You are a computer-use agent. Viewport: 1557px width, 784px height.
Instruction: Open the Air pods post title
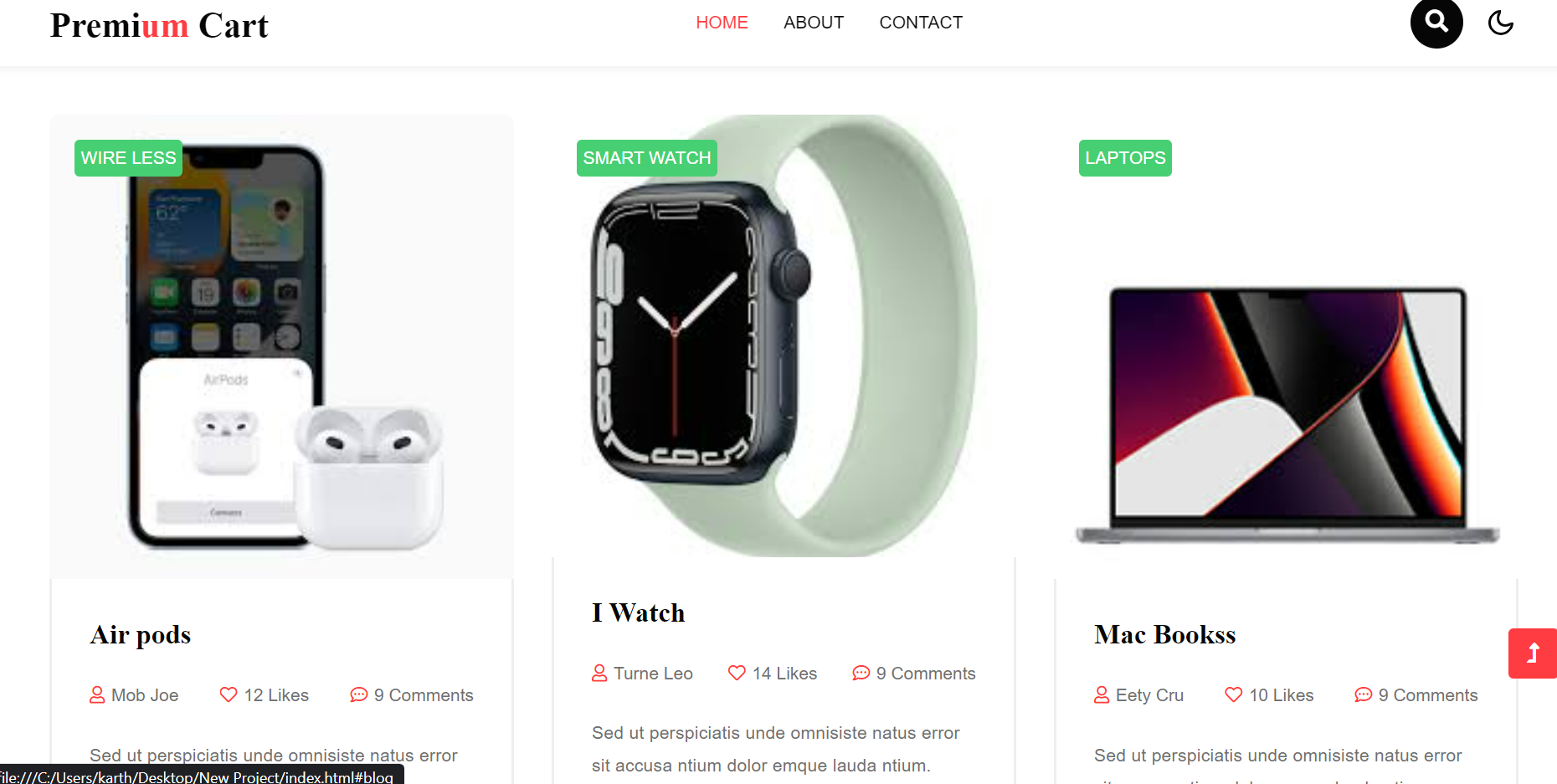tap(141, 635)
